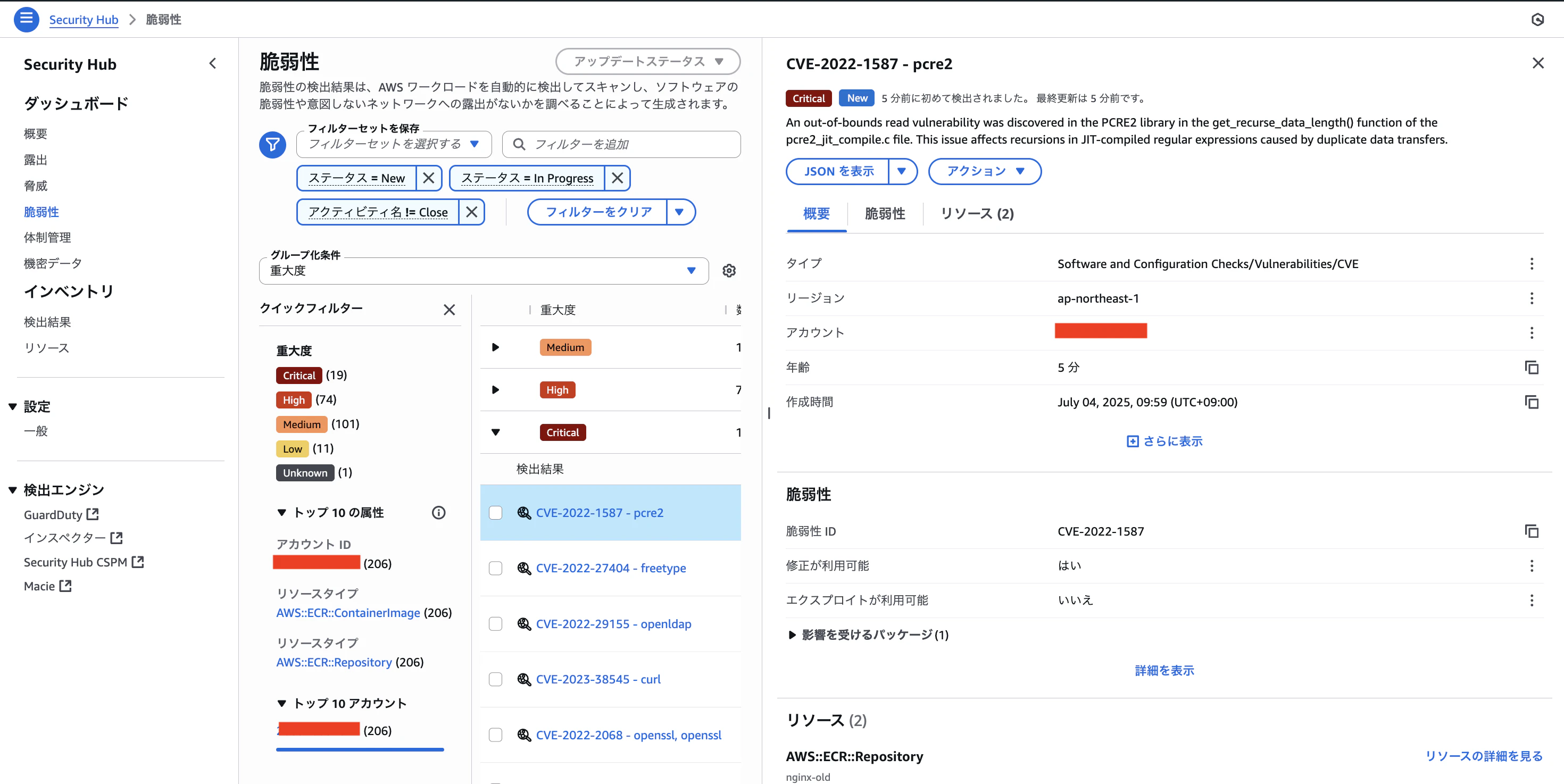The image size is (1564, 784).
Task: Open the グループ化条件 重大度 dropdown
Action: click(484, 271)
